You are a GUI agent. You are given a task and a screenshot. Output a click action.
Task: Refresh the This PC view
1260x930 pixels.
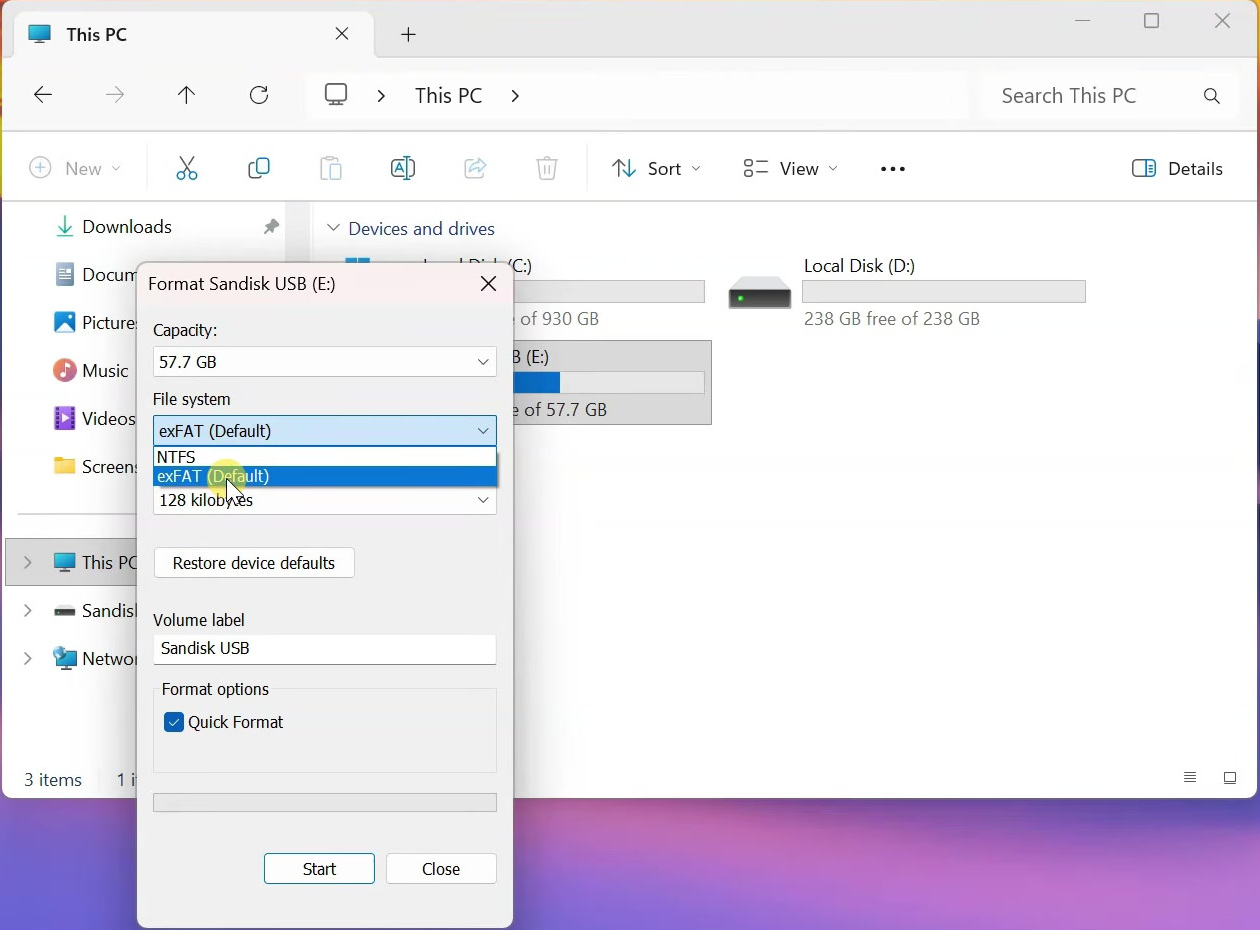pyautogui.click(x=259, y=95)
